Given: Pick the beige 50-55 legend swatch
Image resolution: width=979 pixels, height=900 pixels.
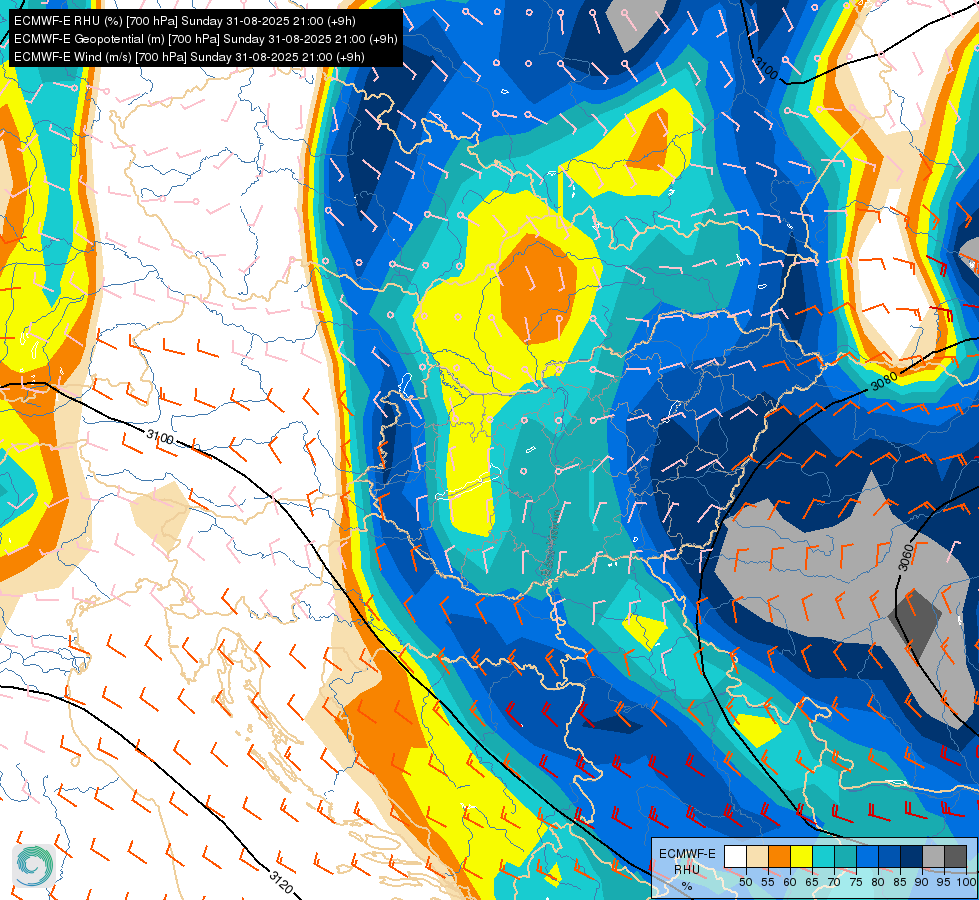Looking at the screenshot, I should (x=757, y=856).
